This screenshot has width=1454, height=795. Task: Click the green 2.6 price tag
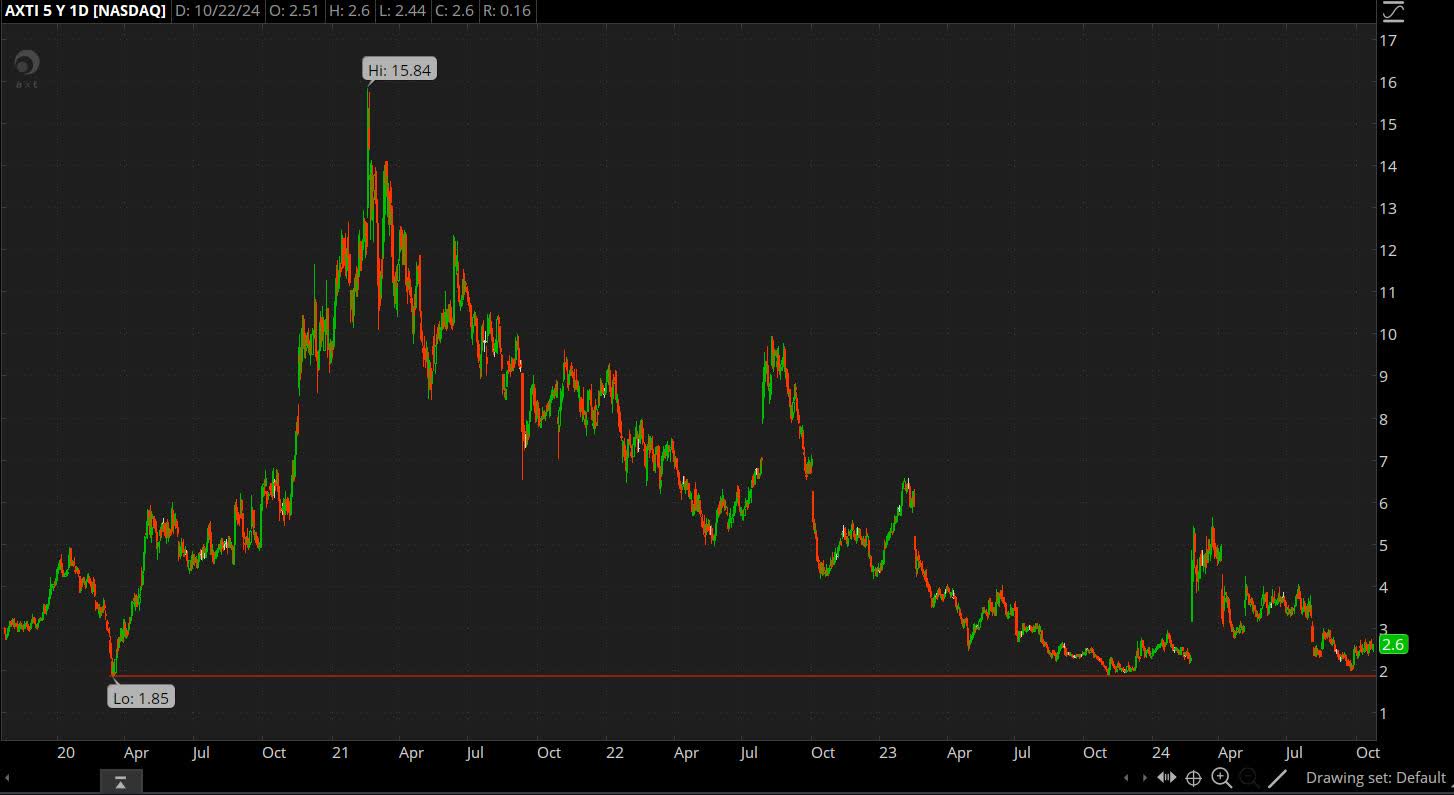pyautogui.click(x=1393, y=644)
